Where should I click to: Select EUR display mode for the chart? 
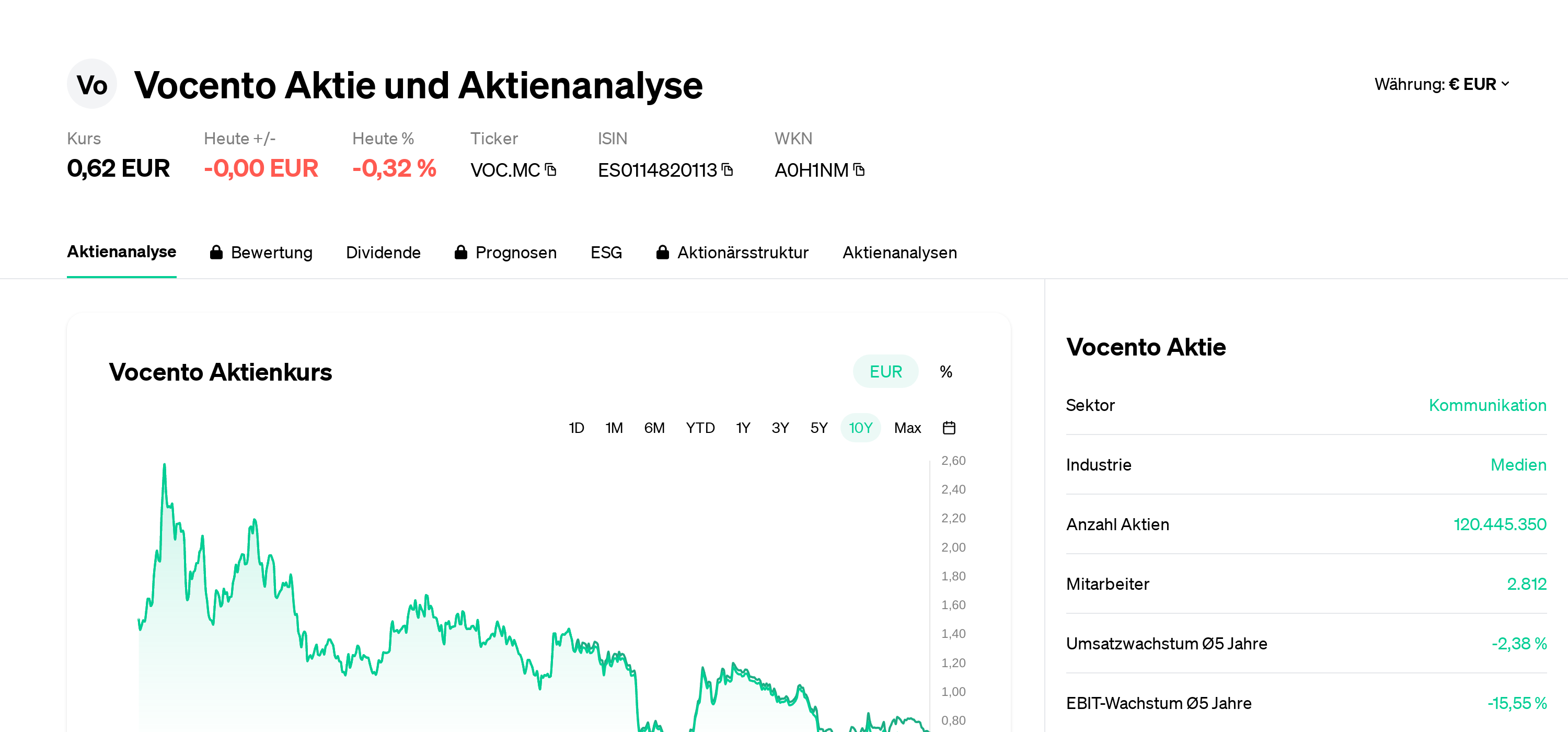click(x=885, y=371)
